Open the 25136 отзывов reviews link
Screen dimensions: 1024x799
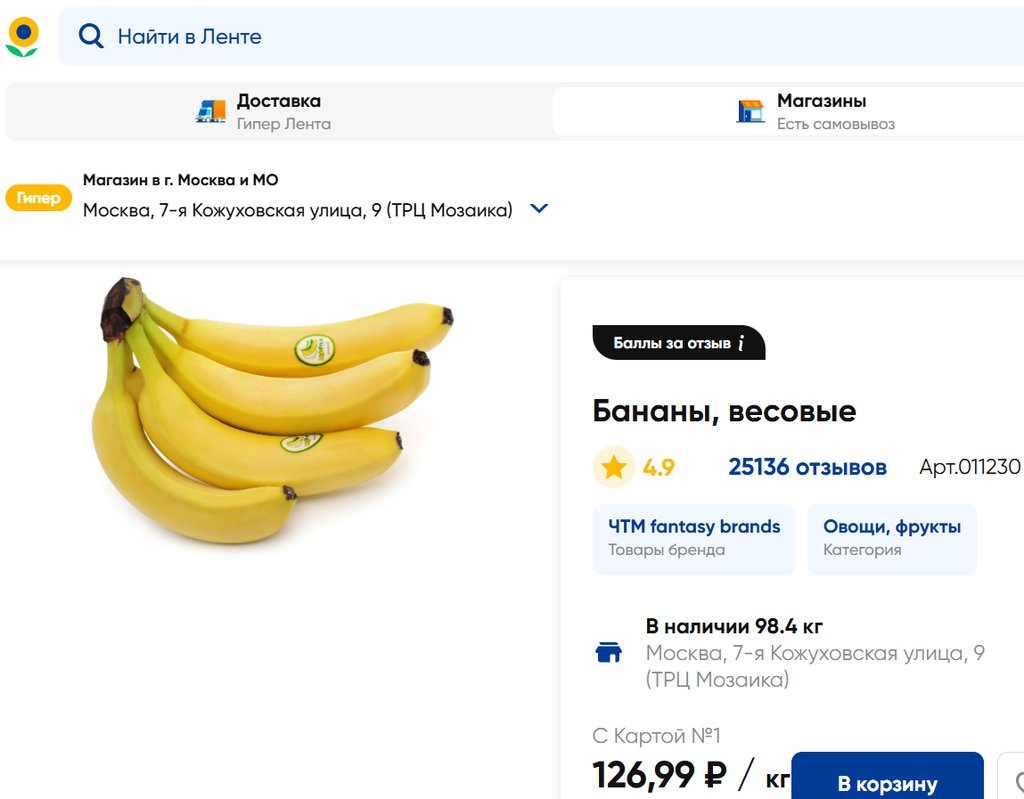[807, 467]
